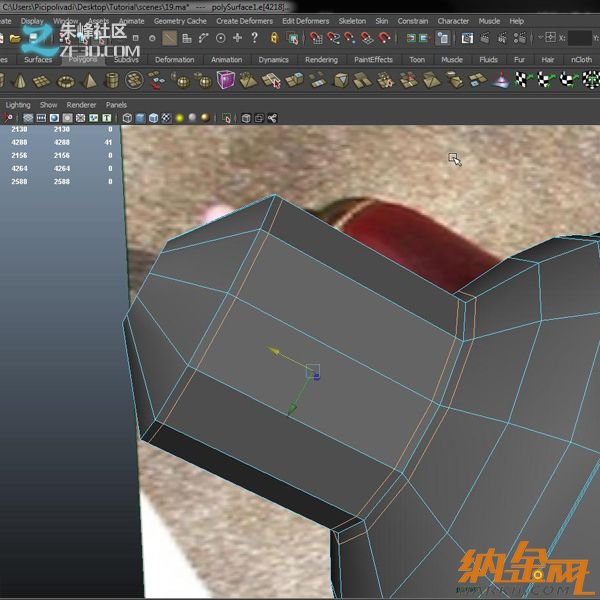This screenshot has height=600, width=600.
Task: Switch to the nCloth shelf tab
Action: tap(581, 60)
